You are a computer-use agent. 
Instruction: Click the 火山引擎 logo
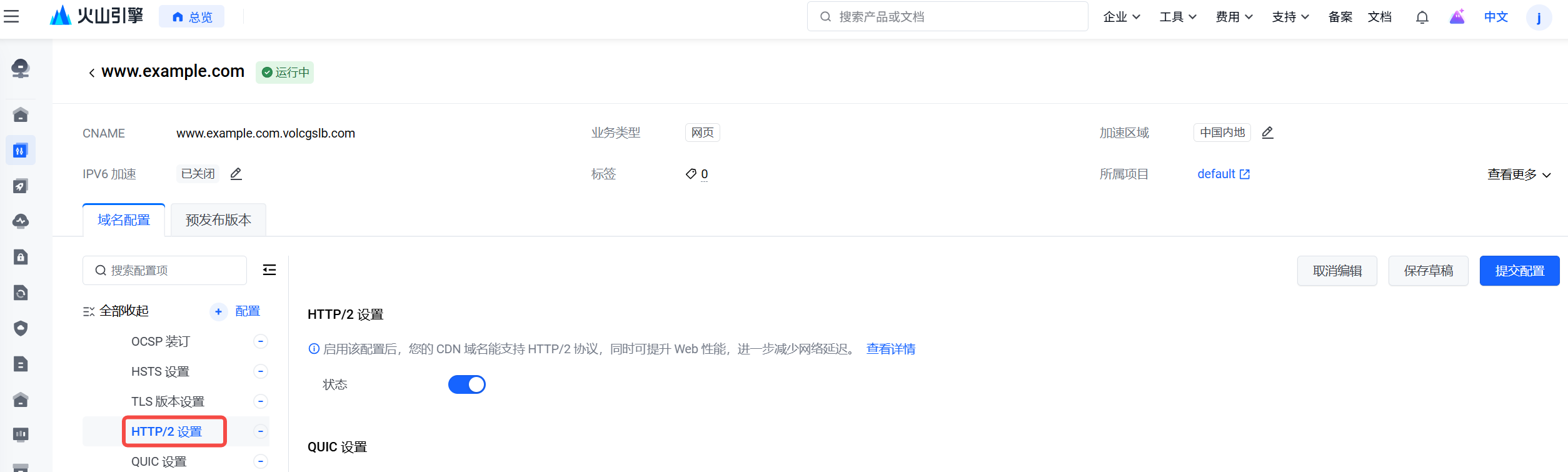[97, 16]
